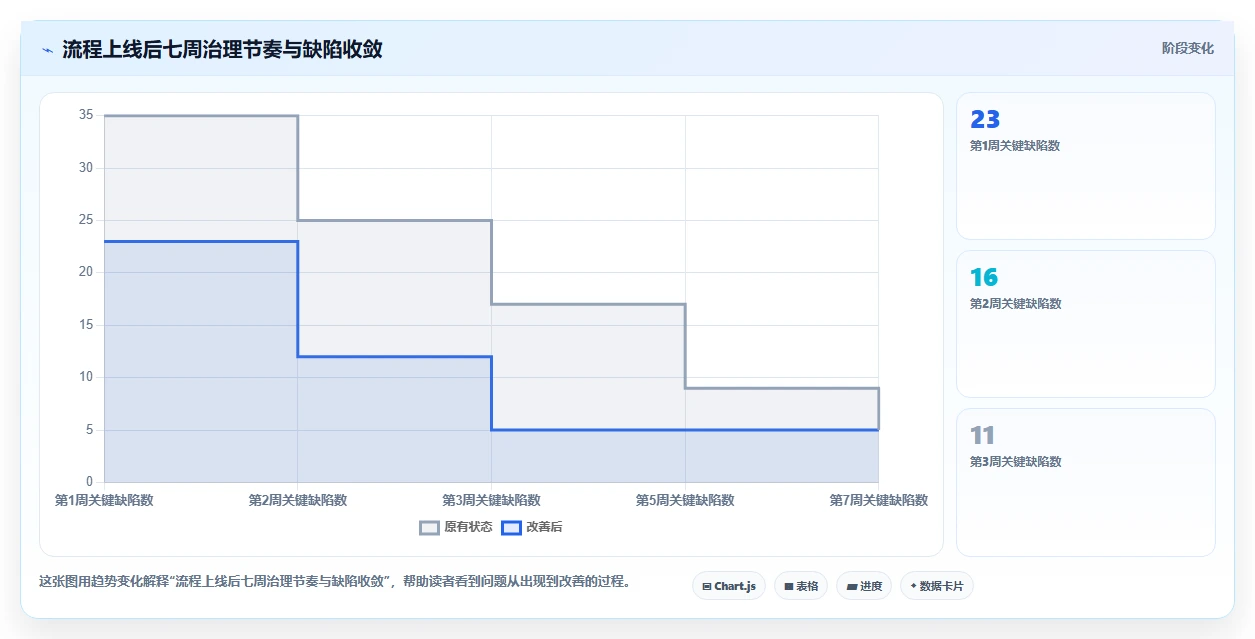Open the 第1周关键缺陷数 card showing 23
This screenshot has width=1255, height=639.
tap(1086, 166)
